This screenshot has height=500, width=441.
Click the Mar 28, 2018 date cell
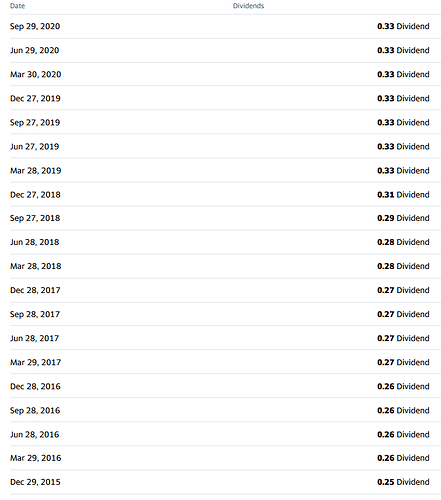[x=36, y=266]
